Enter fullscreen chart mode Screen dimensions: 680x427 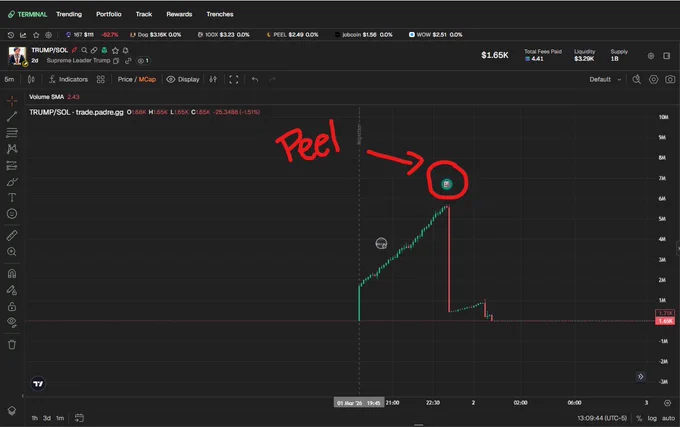(x=234, y=79)
